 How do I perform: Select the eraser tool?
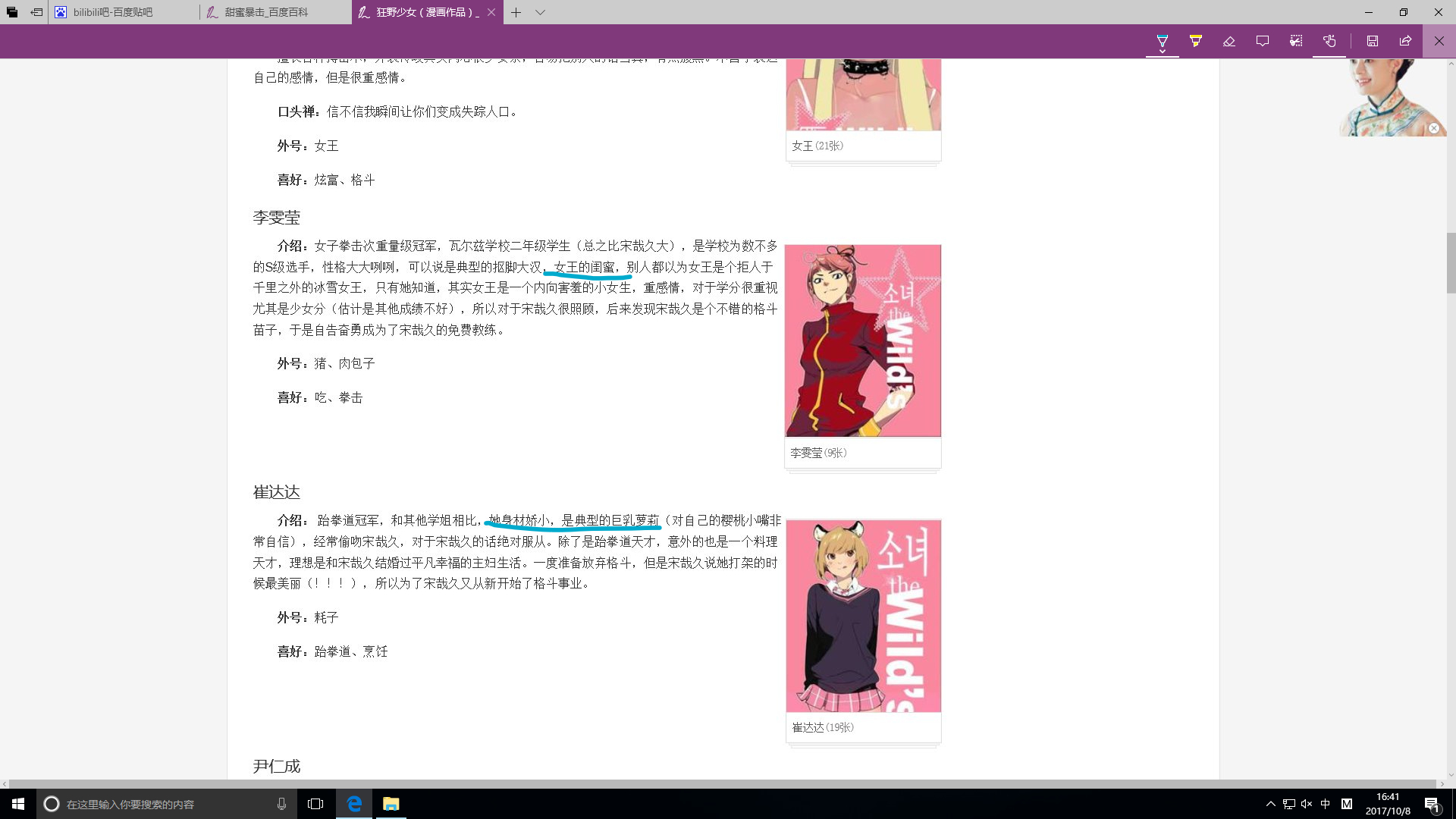pos(1229,41)
